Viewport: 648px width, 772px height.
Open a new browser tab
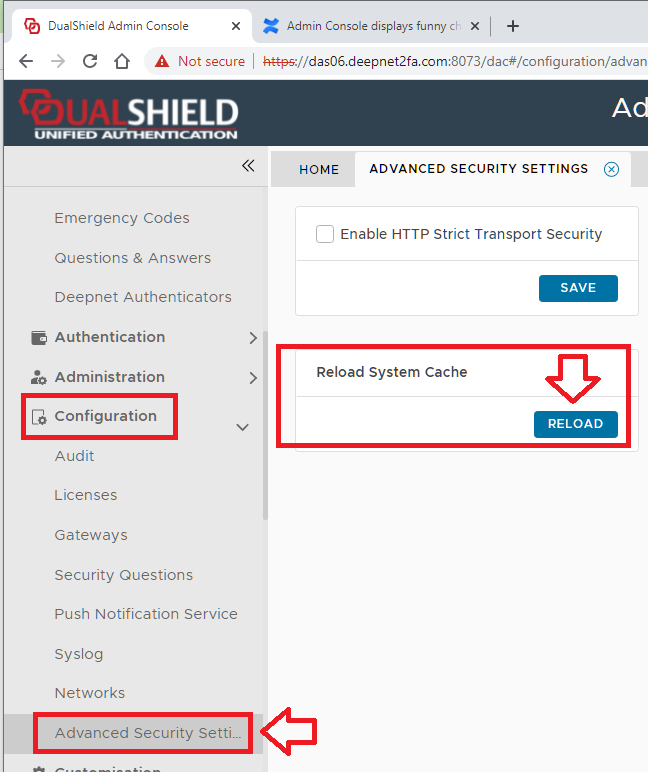(513, 26)
